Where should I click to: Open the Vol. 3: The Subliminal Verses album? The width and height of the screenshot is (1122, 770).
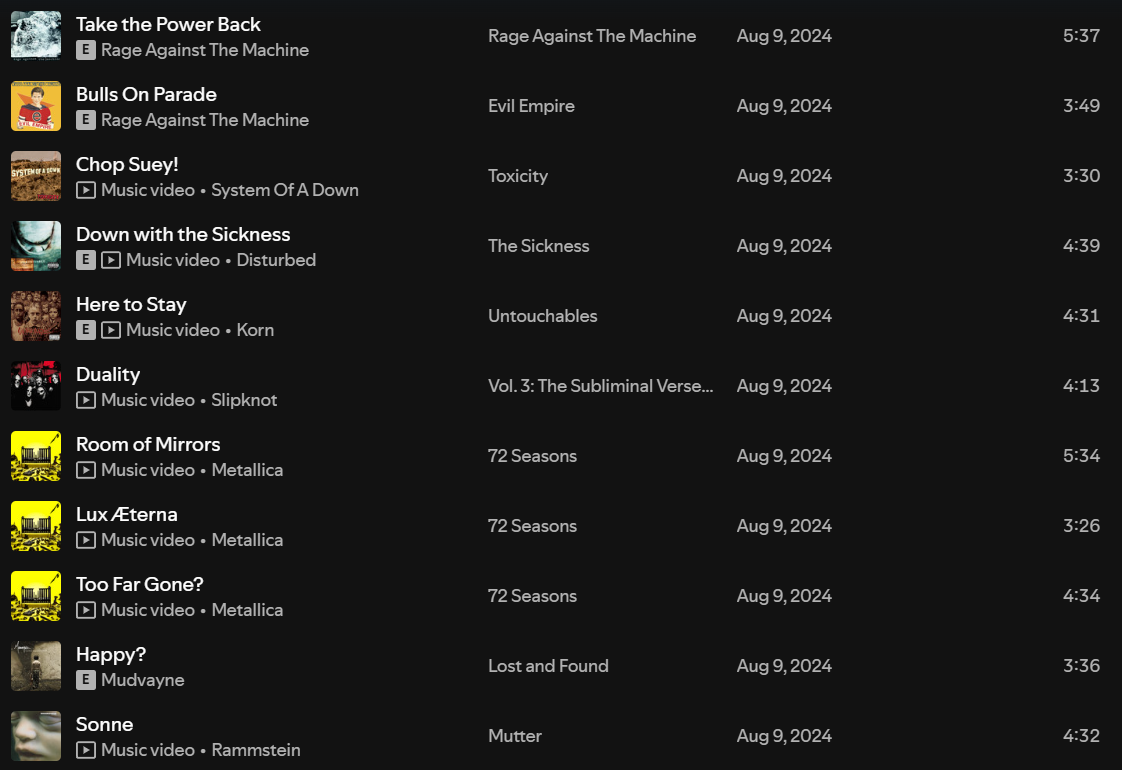(x=600, y=386)
